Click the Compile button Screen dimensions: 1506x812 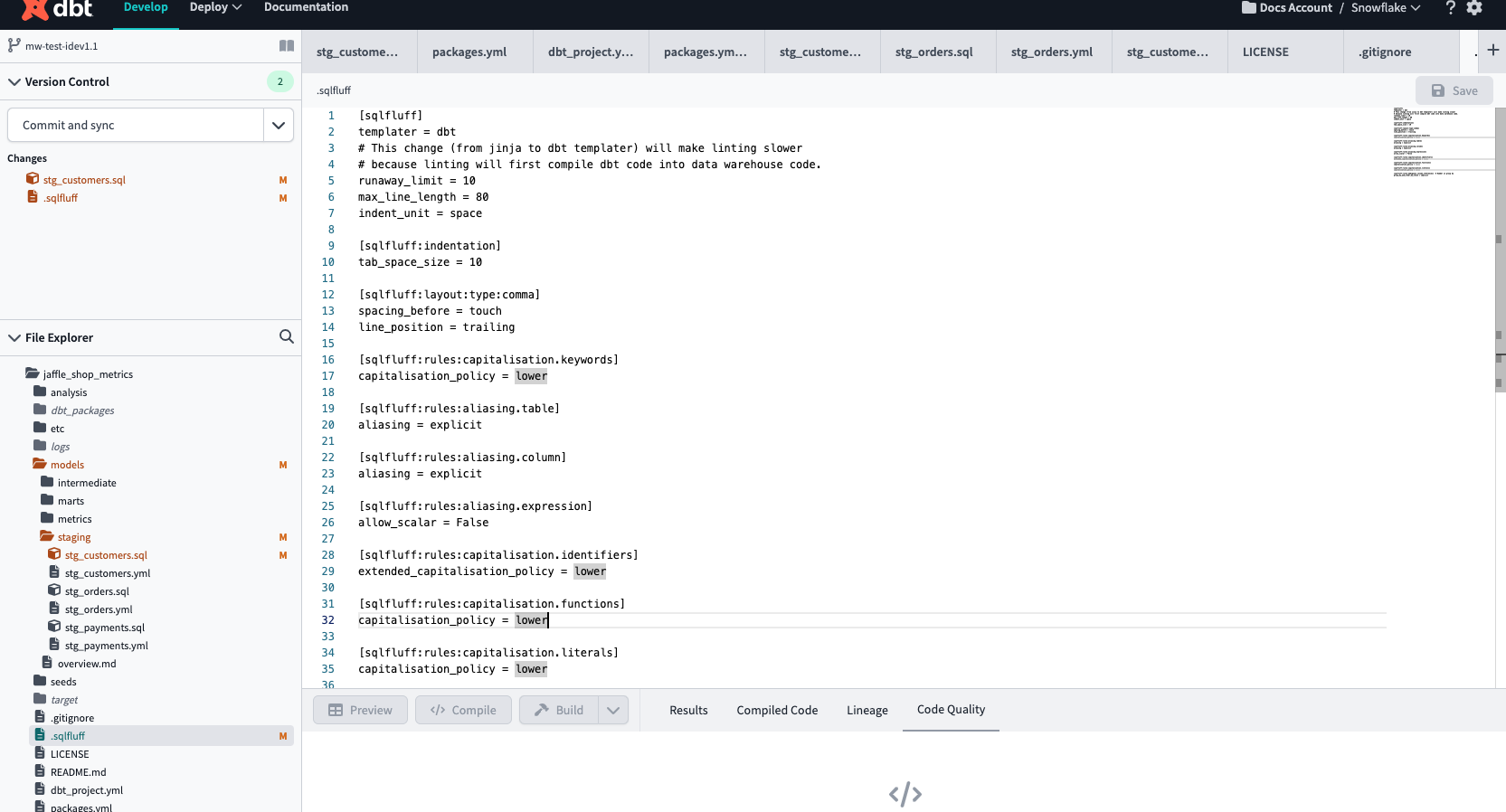[x=463, y=710]
